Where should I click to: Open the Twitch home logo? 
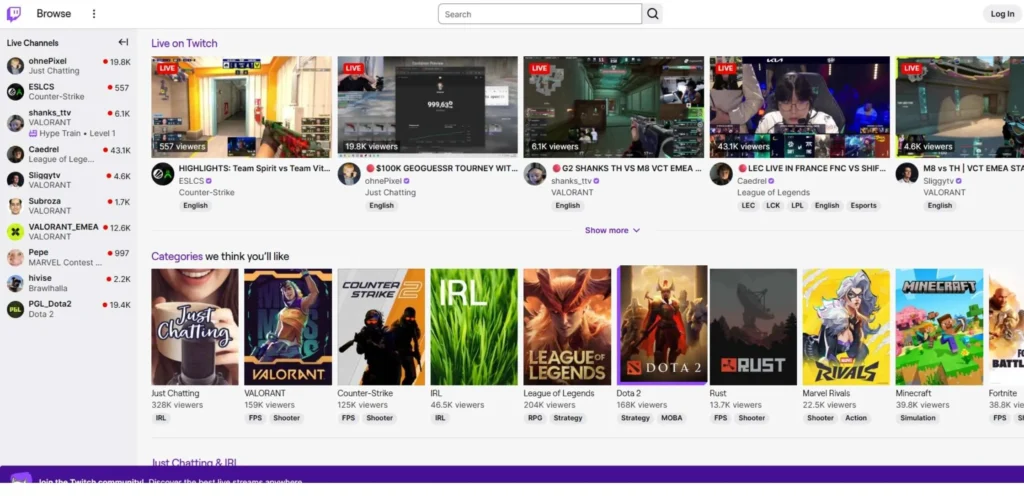[14, 14]
